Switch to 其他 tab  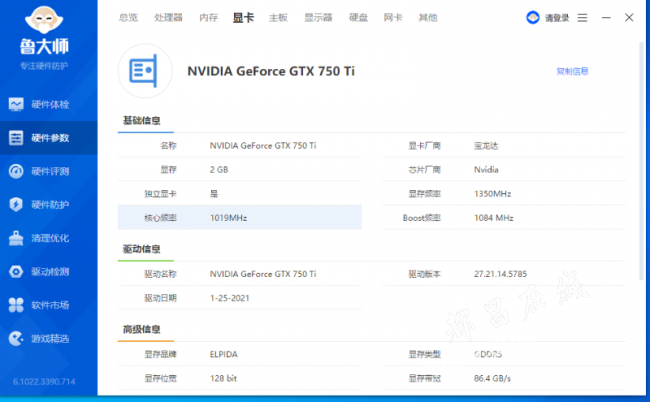(x=428, y=17)
